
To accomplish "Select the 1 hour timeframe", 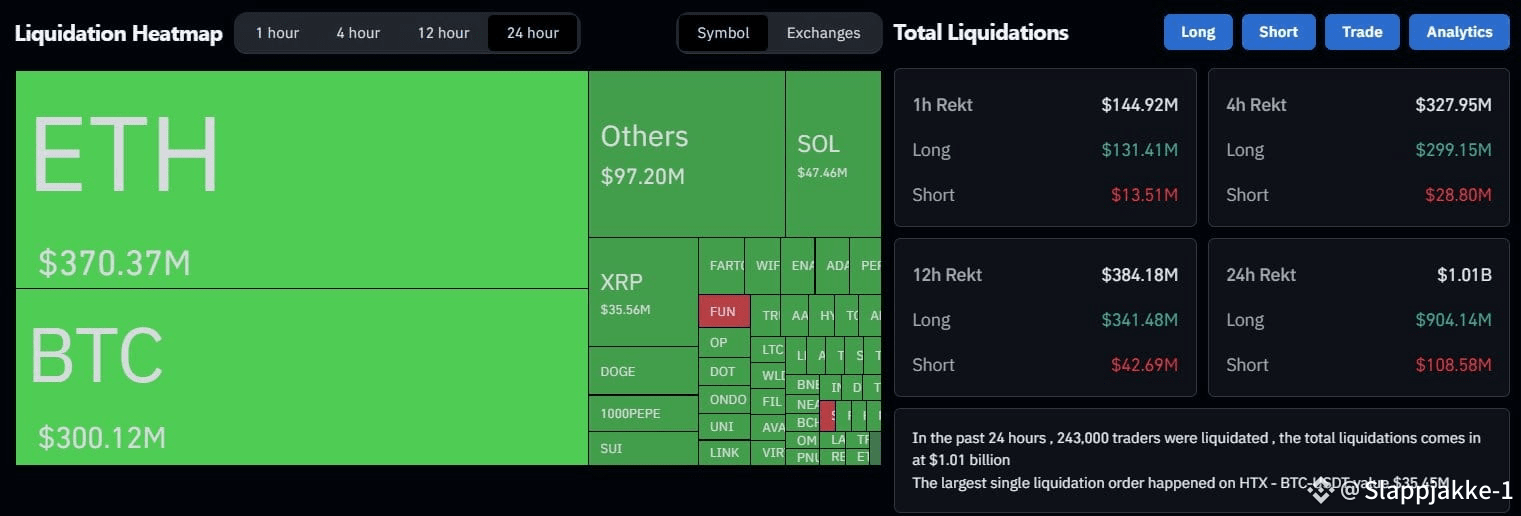I will 277,33.
